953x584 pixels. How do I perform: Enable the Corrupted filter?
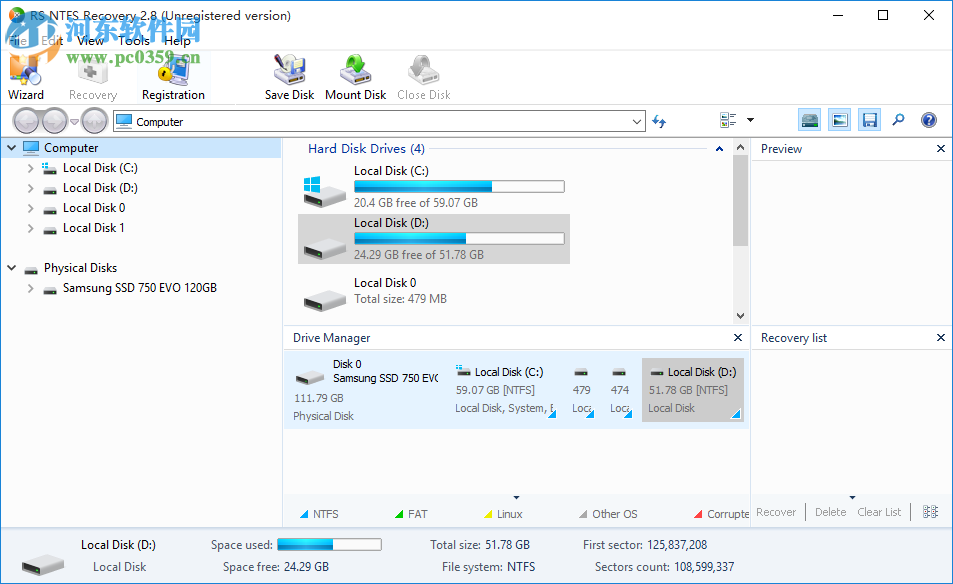click(721, 513)
